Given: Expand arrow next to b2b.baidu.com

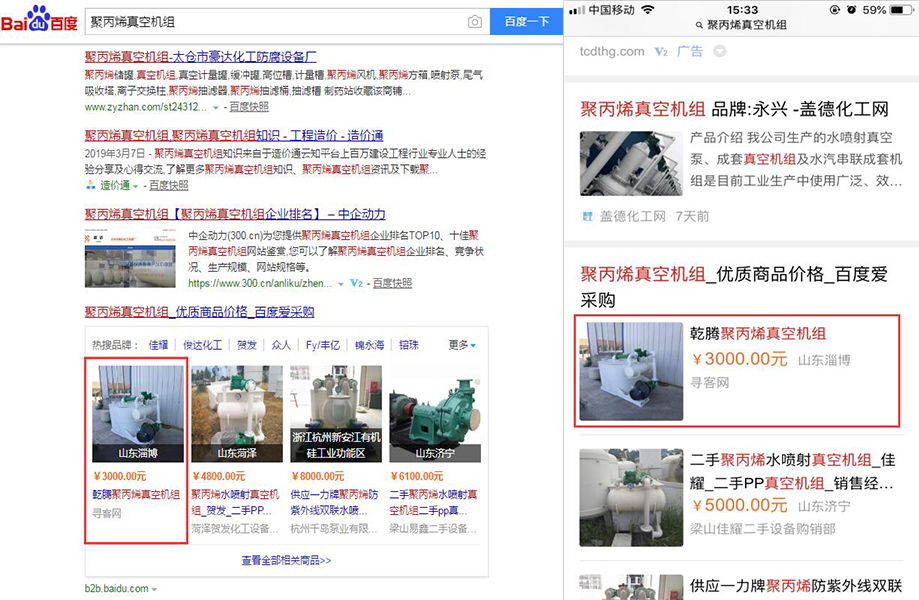Looking at the screenshot, I should coord(154,589).
